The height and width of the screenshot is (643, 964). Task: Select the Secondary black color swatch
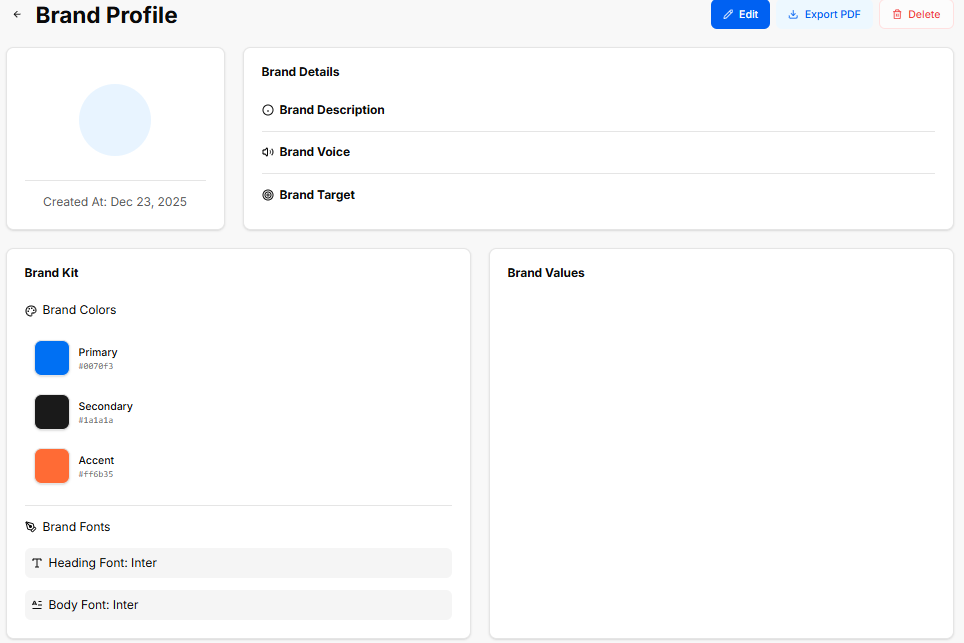coord(52,412)
